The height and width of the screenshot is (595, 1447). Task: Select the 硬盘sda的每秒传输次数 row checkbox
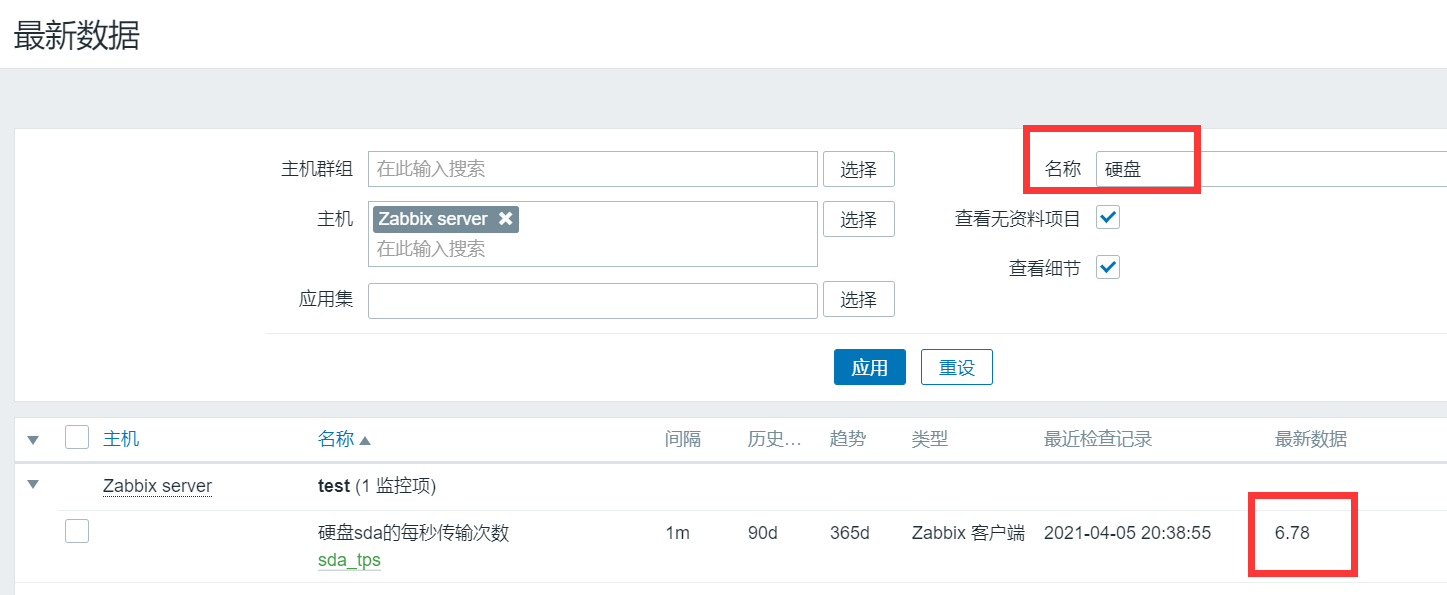[x=77, y=532]
